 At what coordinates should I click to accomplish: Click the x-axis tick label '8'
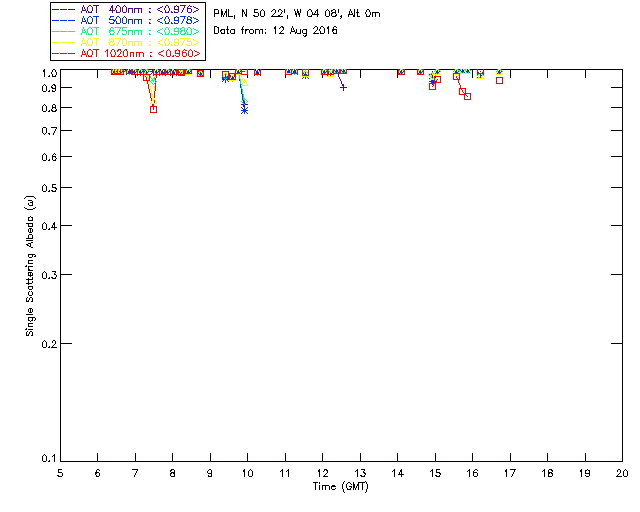pyautogui.click(x=173, y=473)
